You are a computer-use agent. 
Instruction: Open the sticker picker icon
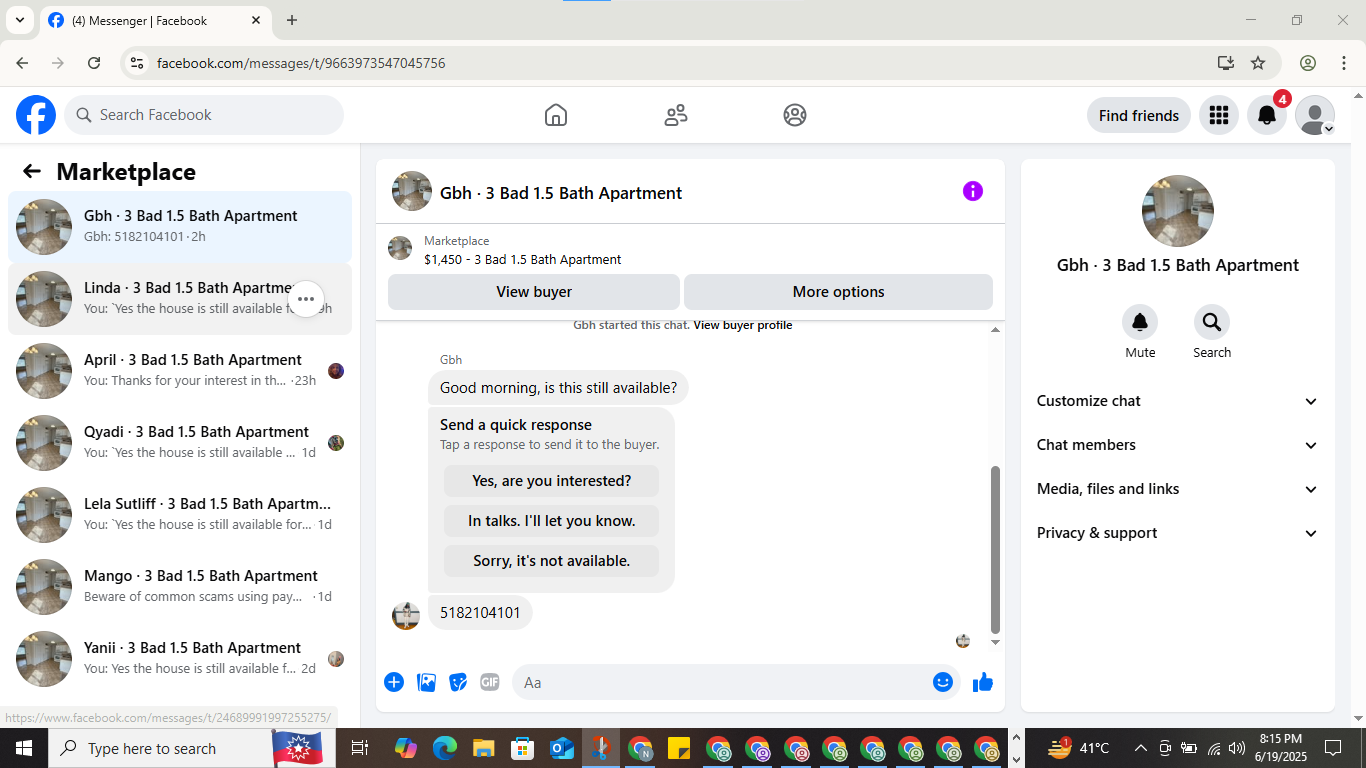[x=459, y=682]
